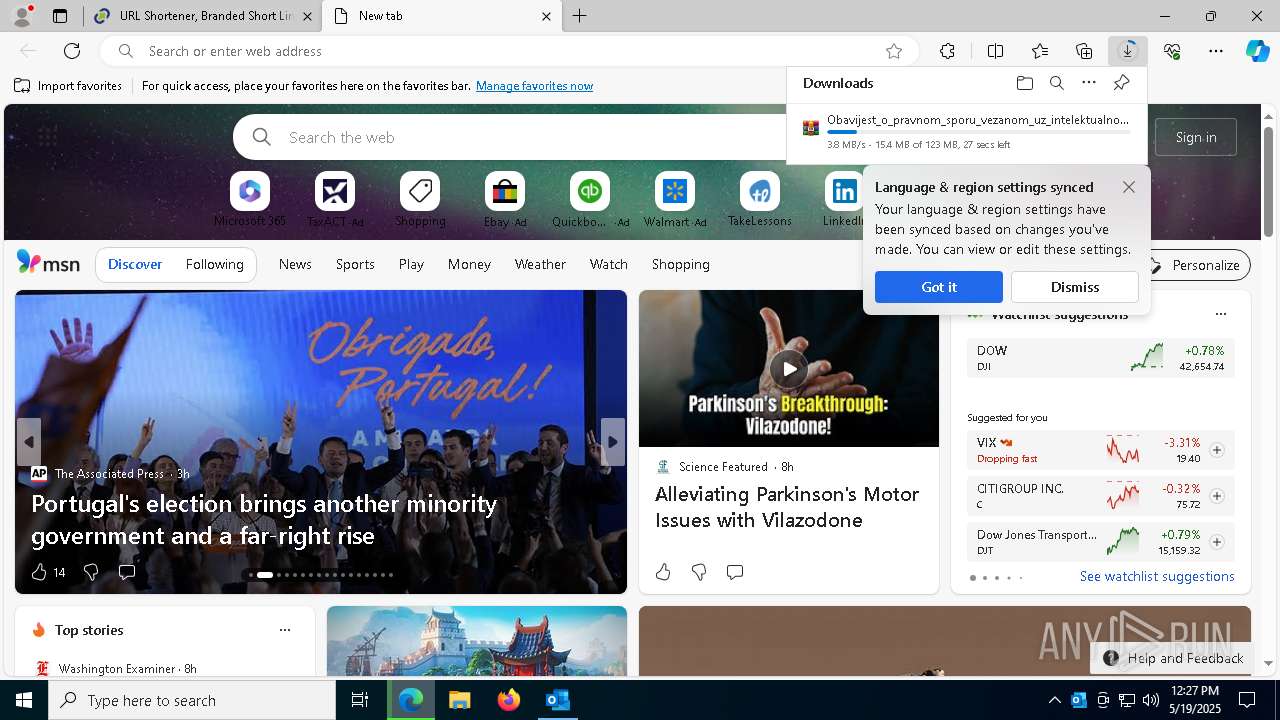Open TakeLessons shortcut tile
The width and height of the screenshot is (1280, 720).
(x=760, y=200)
